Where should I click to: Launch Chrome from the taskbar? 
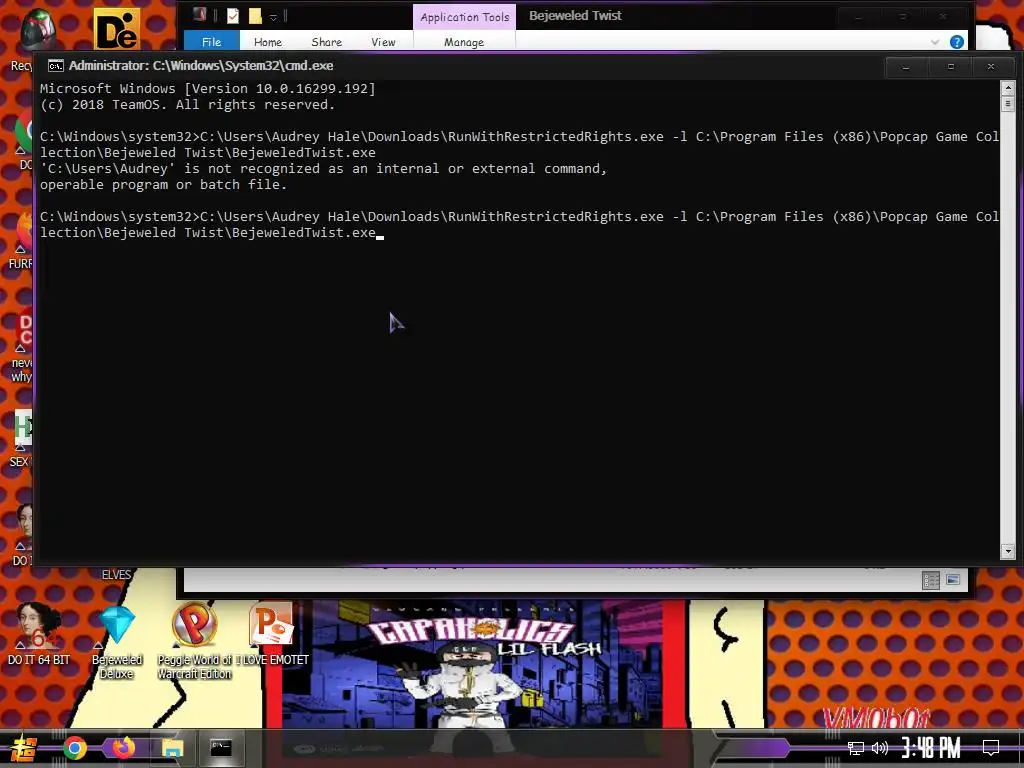(75, 748)
